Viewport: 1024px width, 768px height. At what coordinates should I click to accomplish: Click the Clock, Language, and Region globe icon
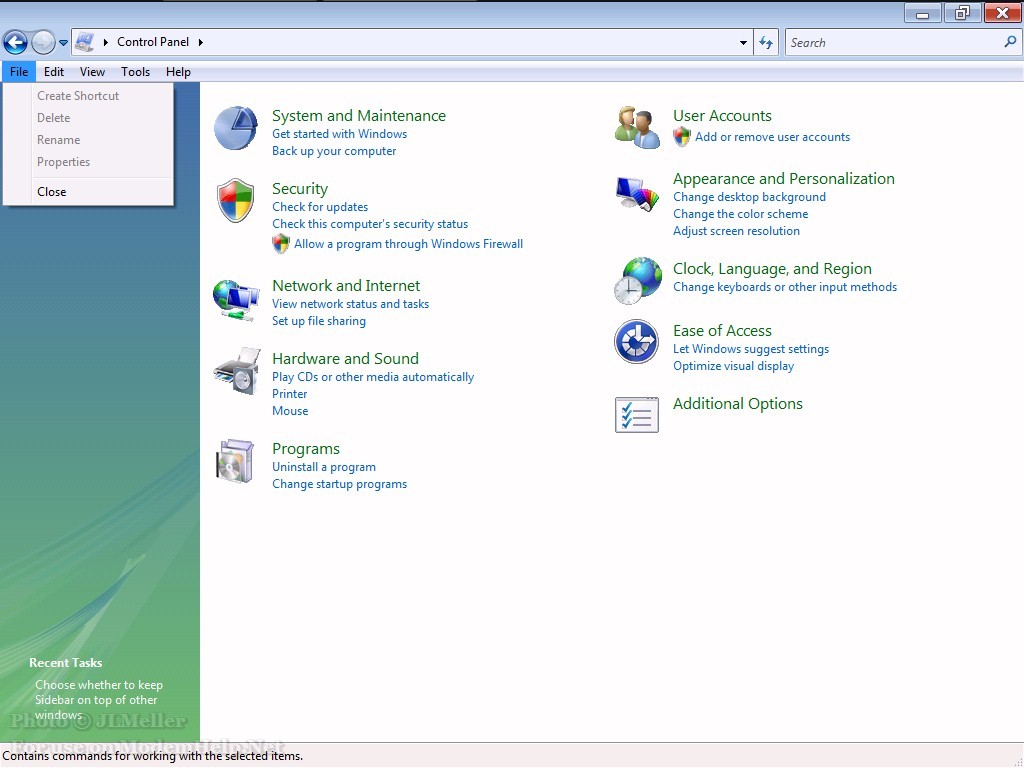coord(637,281)
